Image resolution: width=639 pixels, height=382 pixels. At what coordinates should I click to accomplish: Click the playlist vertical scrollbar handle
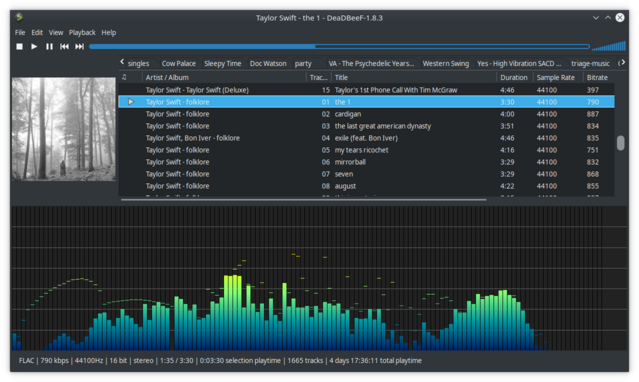click(620, 143)
